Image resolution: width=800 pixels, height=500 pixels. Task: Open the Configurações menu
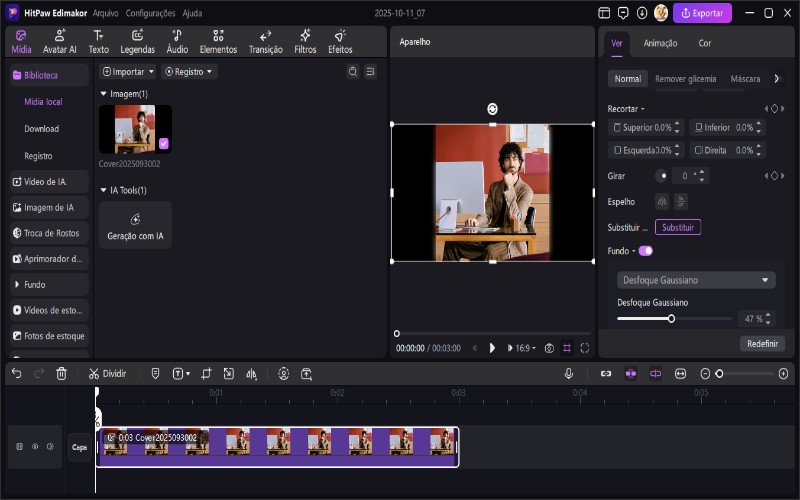152,14
